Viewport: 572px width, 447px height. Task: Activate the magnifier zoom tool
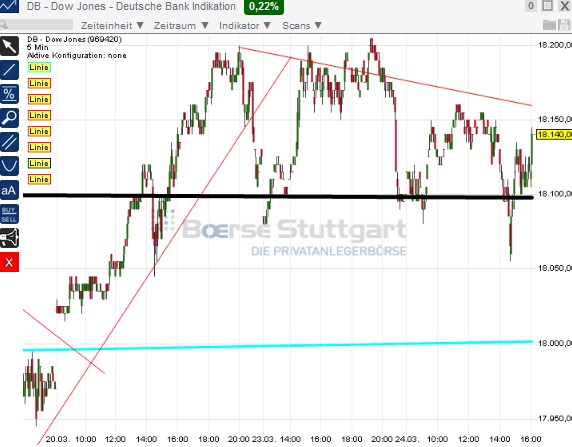[9, 118]
